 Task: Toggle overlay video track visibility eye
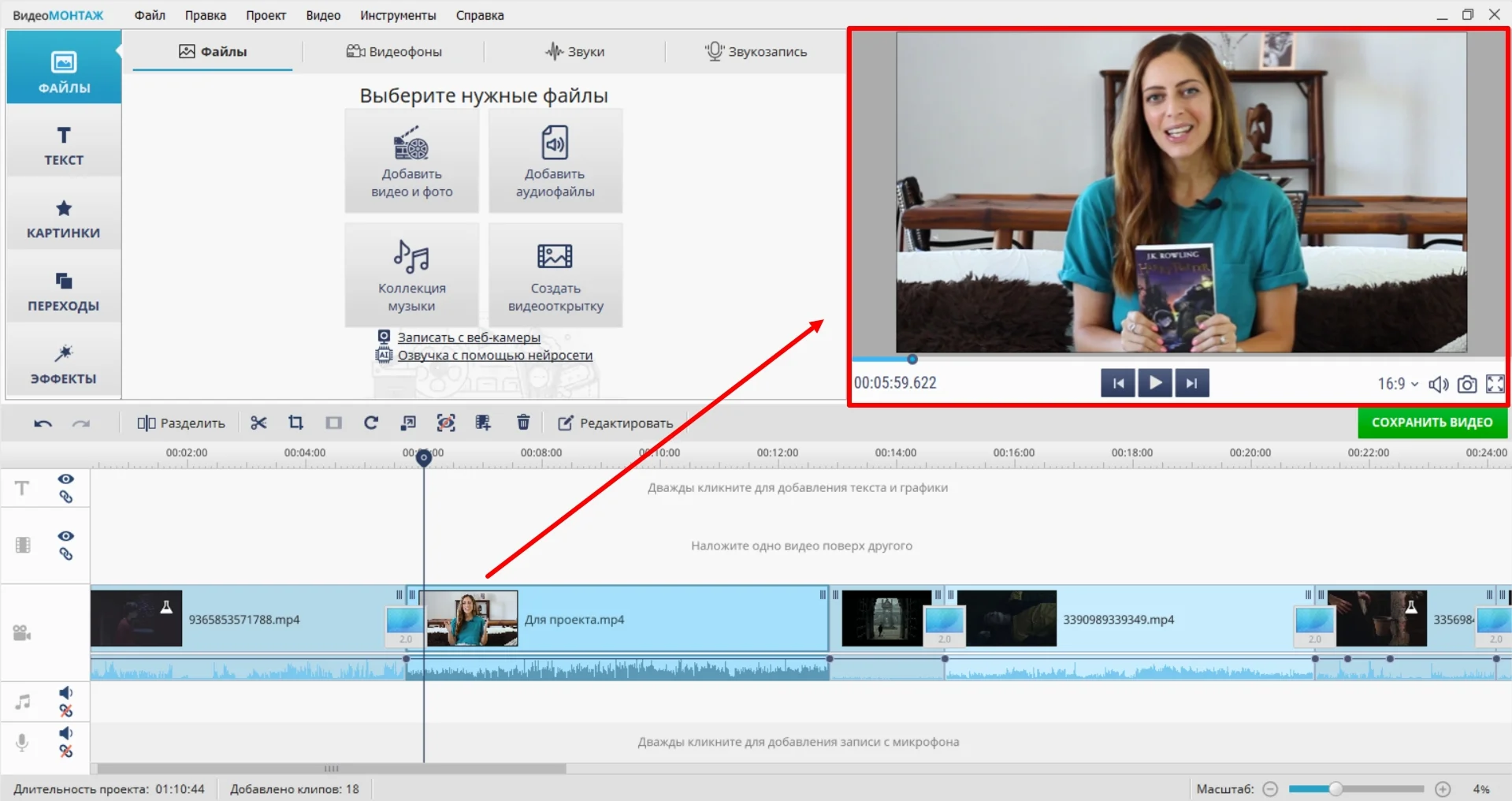click(66, 536)
